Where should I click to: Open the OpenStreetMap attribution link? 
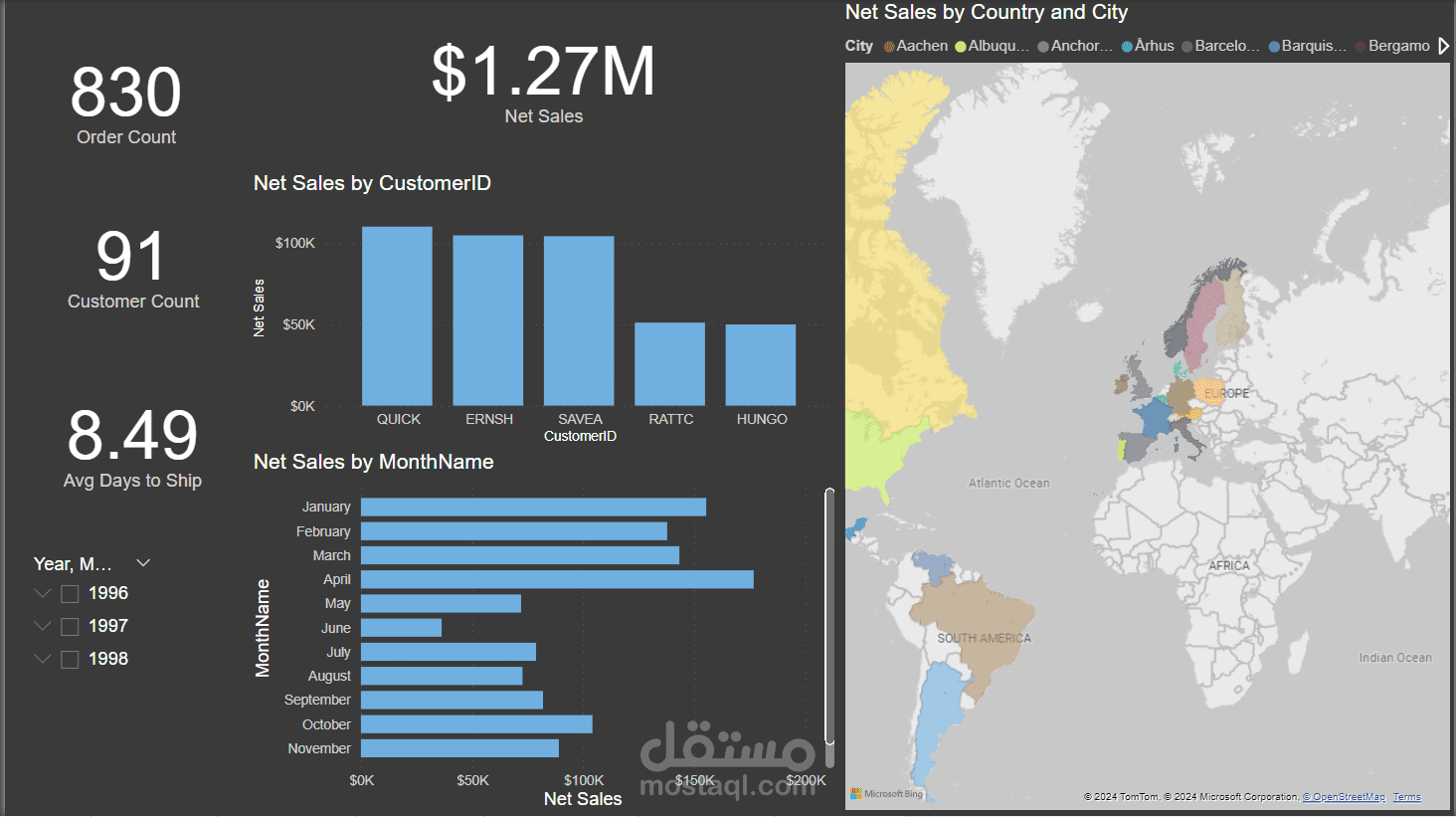[1344, 797]
